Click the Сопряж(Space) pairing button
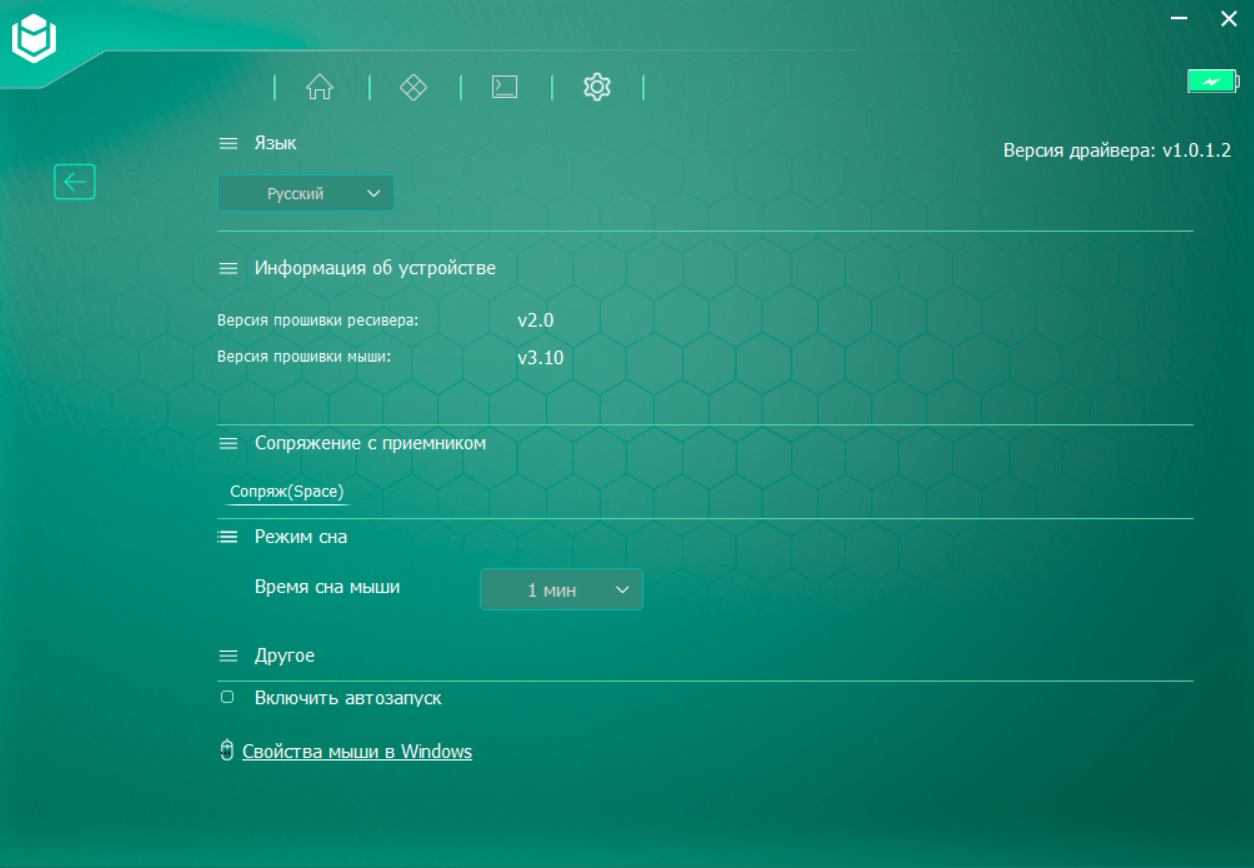1254x868 pixels. pos(287,492)
